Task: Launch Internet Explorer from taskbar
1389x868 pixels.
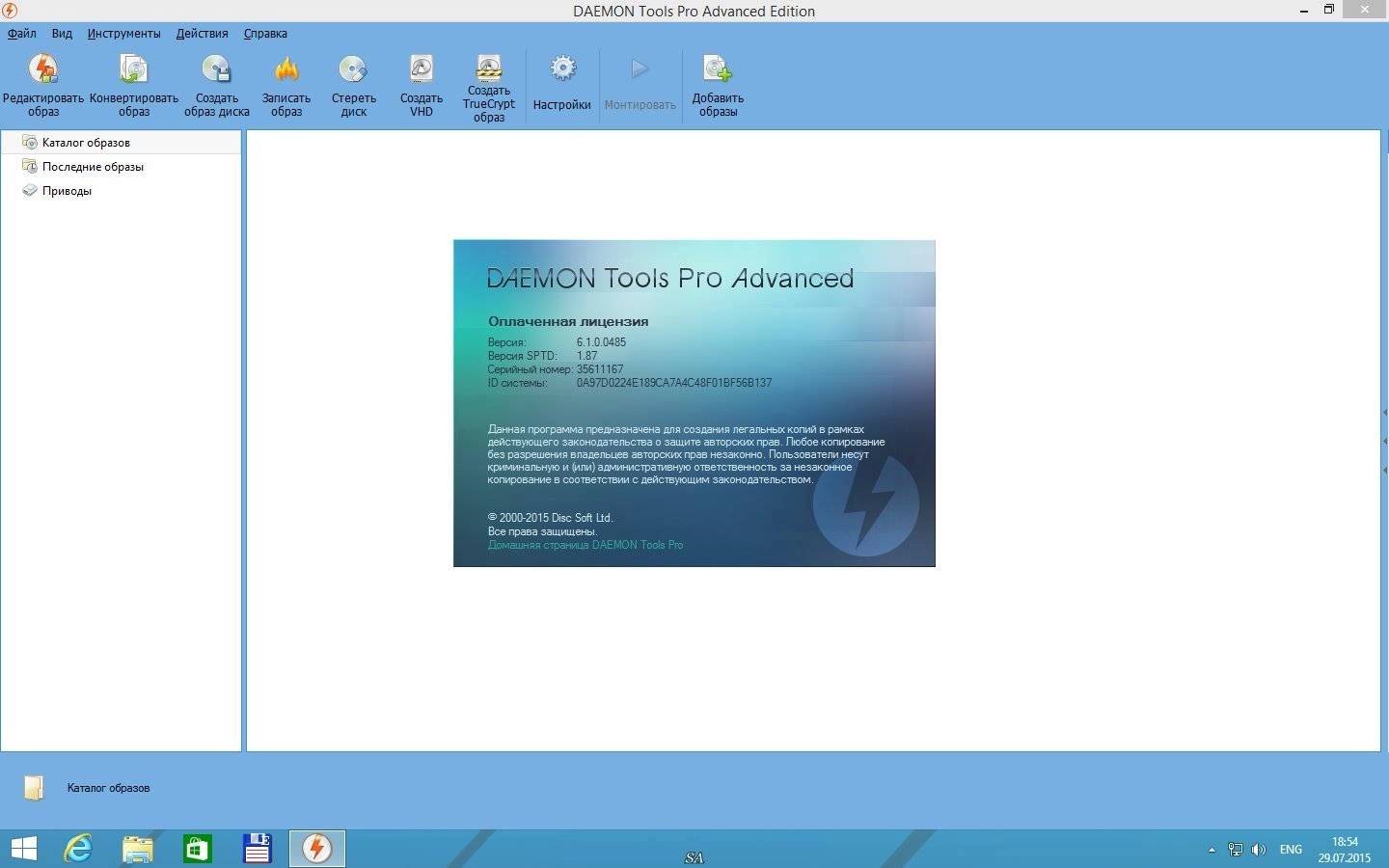Action: 78,849
